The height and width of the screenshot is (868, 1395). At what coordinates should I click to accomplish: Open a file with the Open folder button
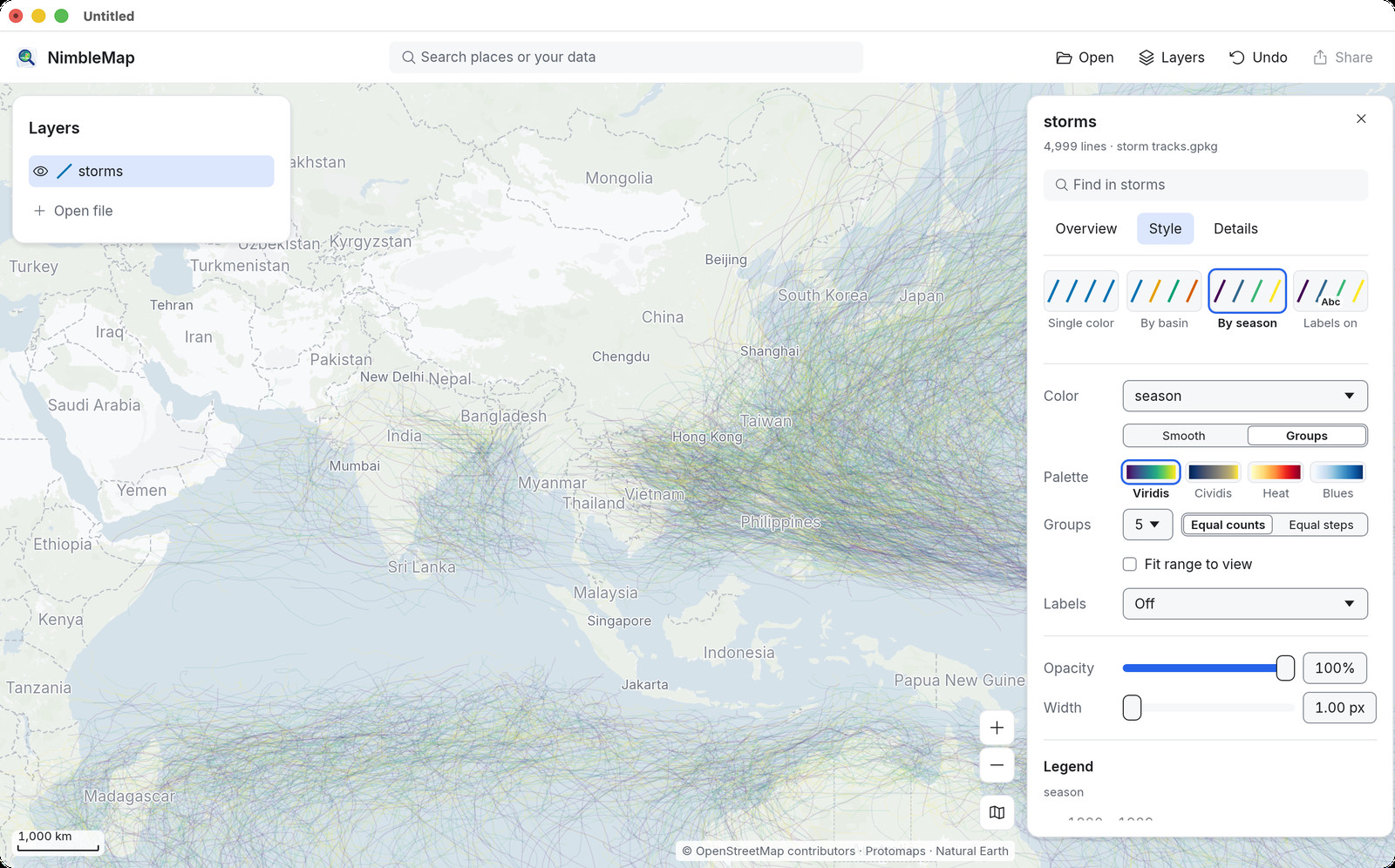[x=1085, y=58]
